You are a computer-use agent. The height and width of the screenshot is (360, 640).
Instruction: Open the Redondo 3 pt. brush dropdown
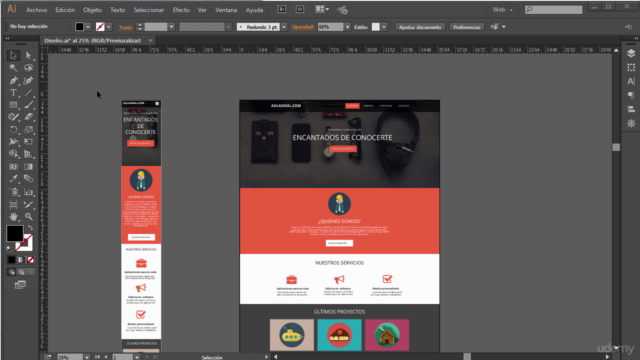click(284, 27)
